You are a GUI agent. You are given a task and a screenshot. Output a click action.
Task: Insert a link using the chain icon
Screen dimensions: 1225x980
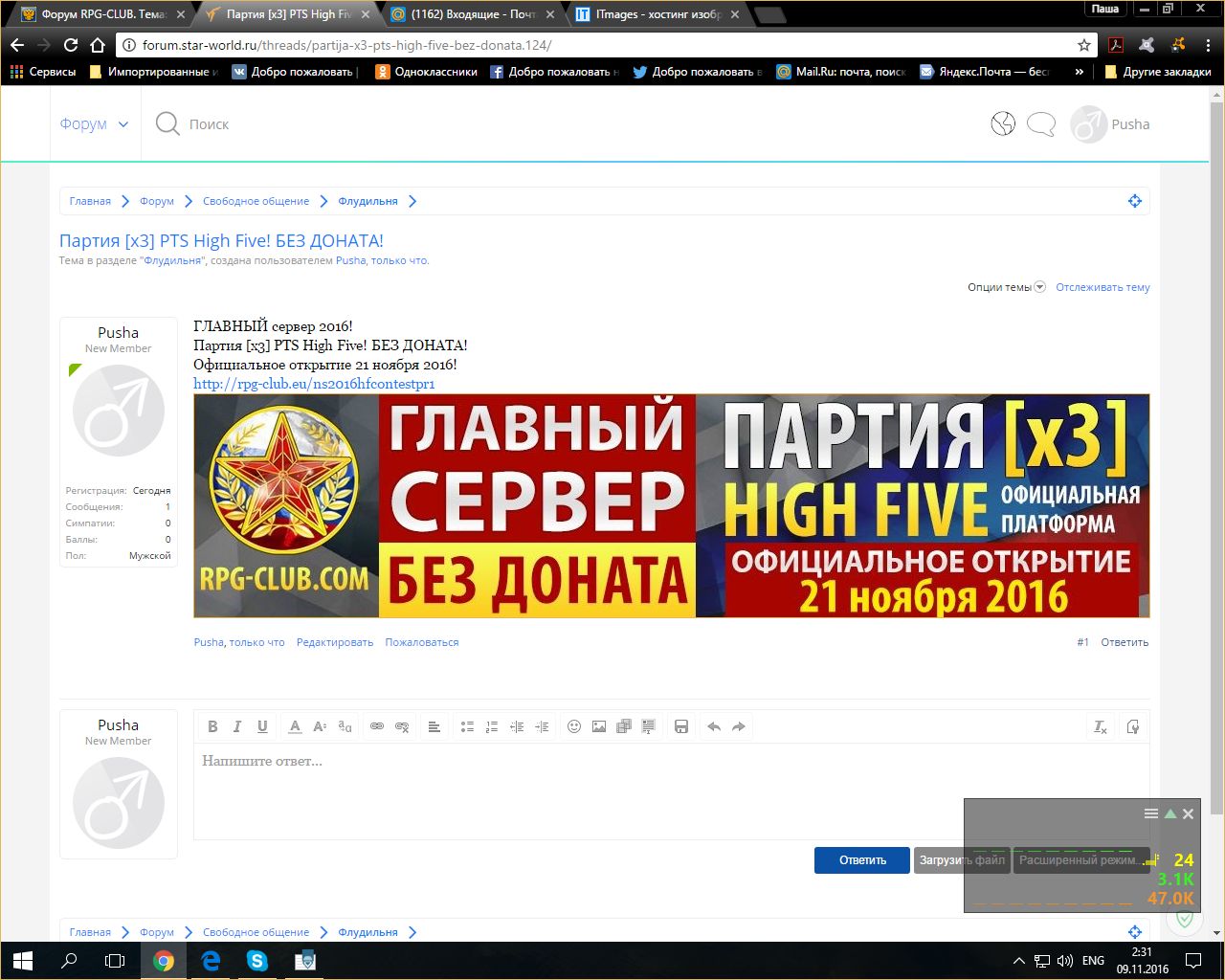[x=377, y=726]
